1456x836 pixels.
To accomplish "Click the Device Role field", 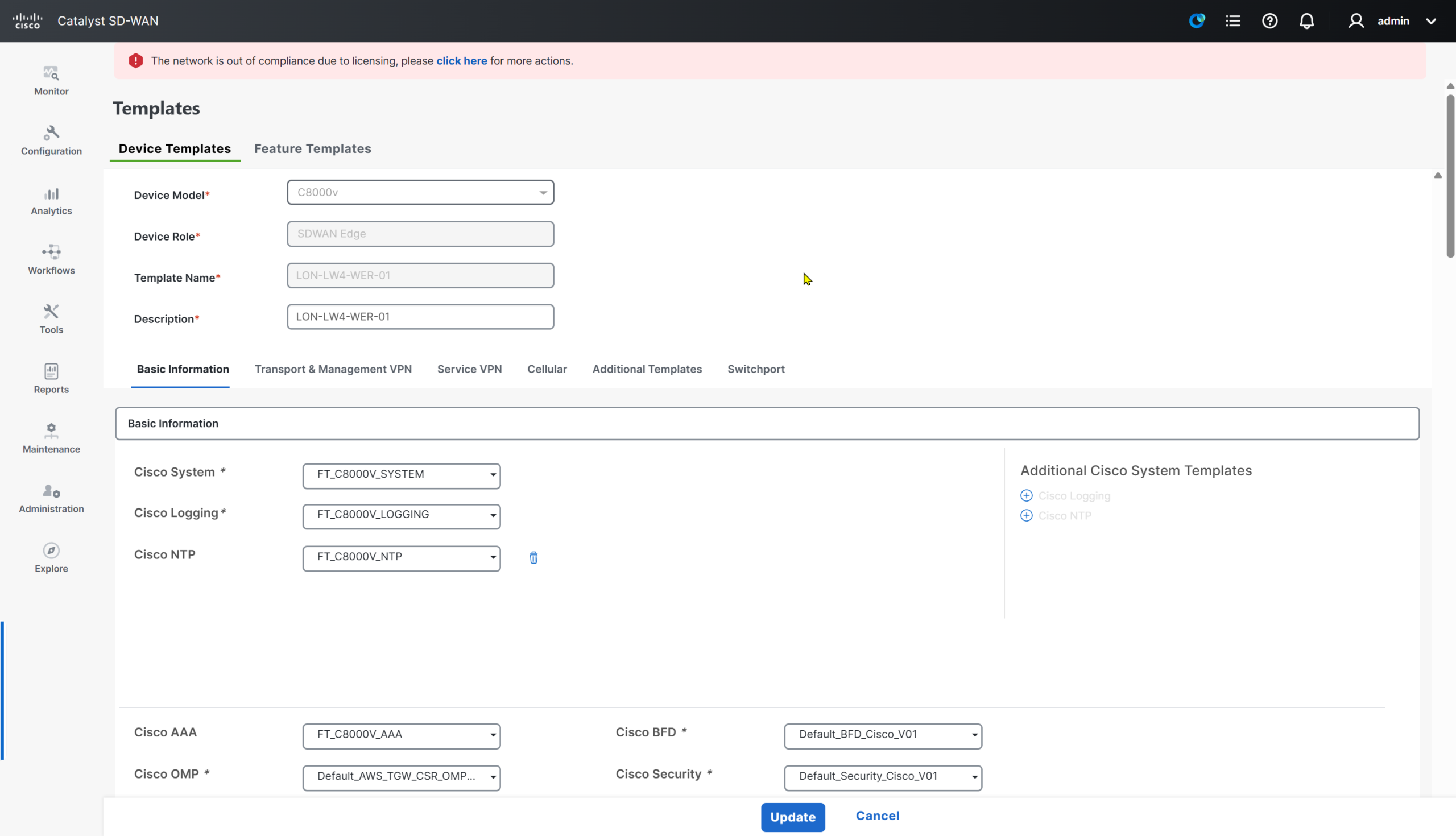I will click(420, 234).
